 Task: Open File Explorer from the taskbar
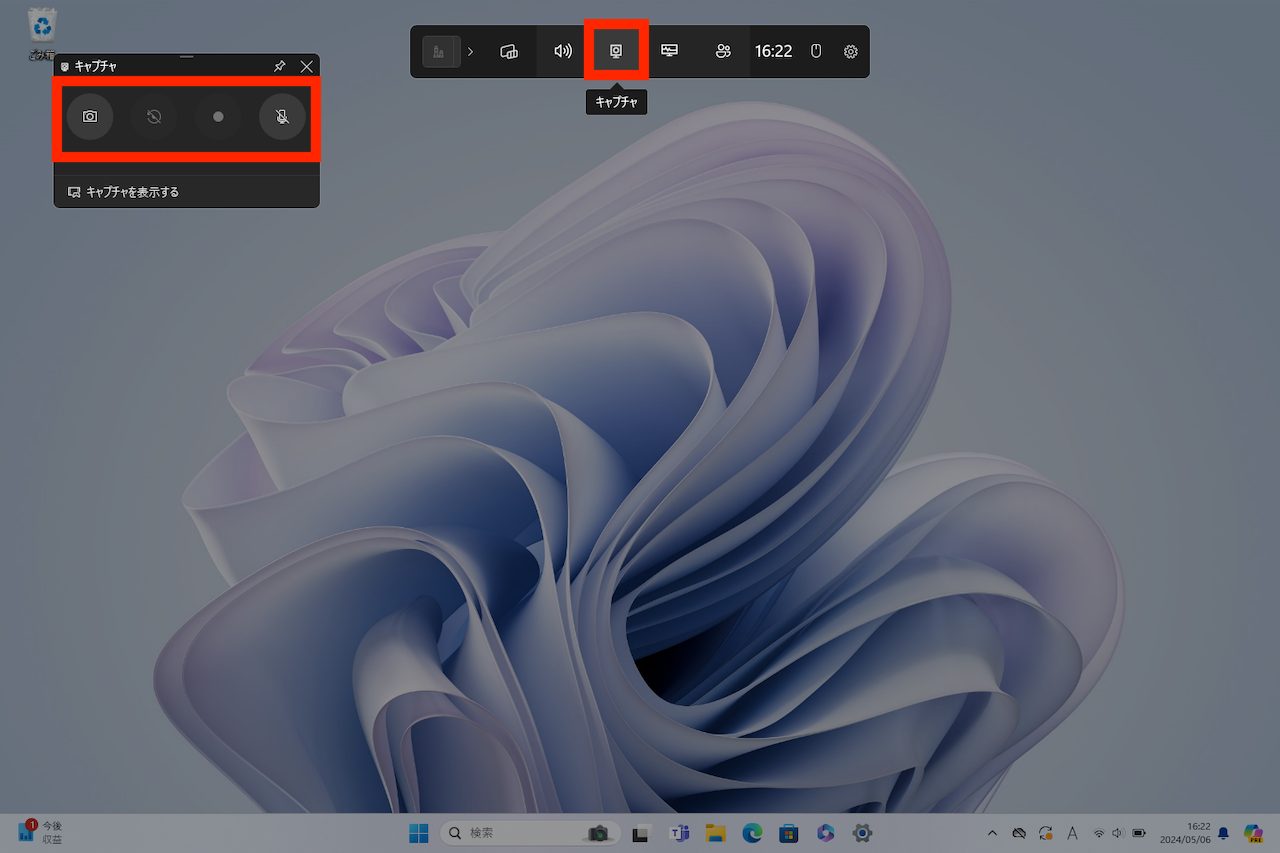715,832
